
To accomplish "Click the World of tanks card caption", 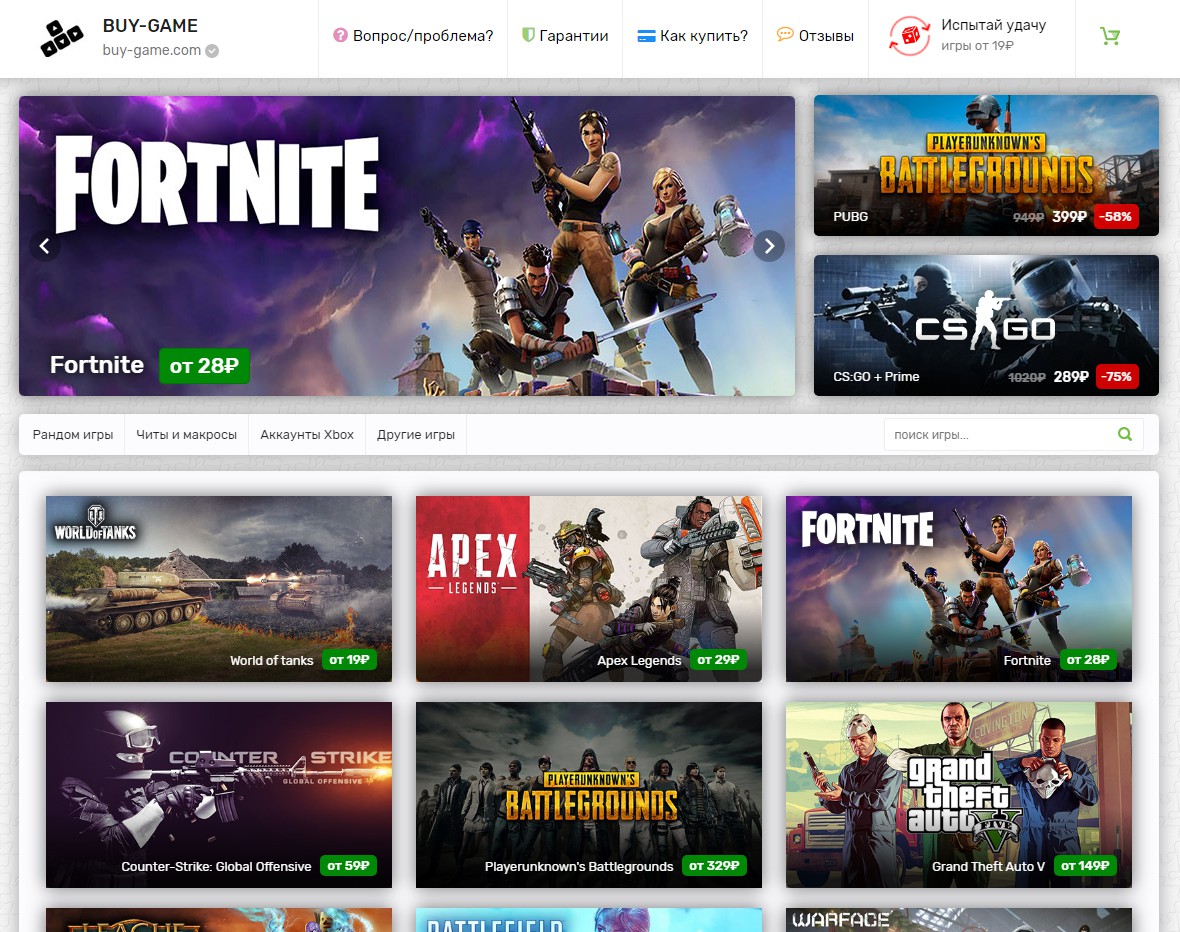I will coord(271,660).
